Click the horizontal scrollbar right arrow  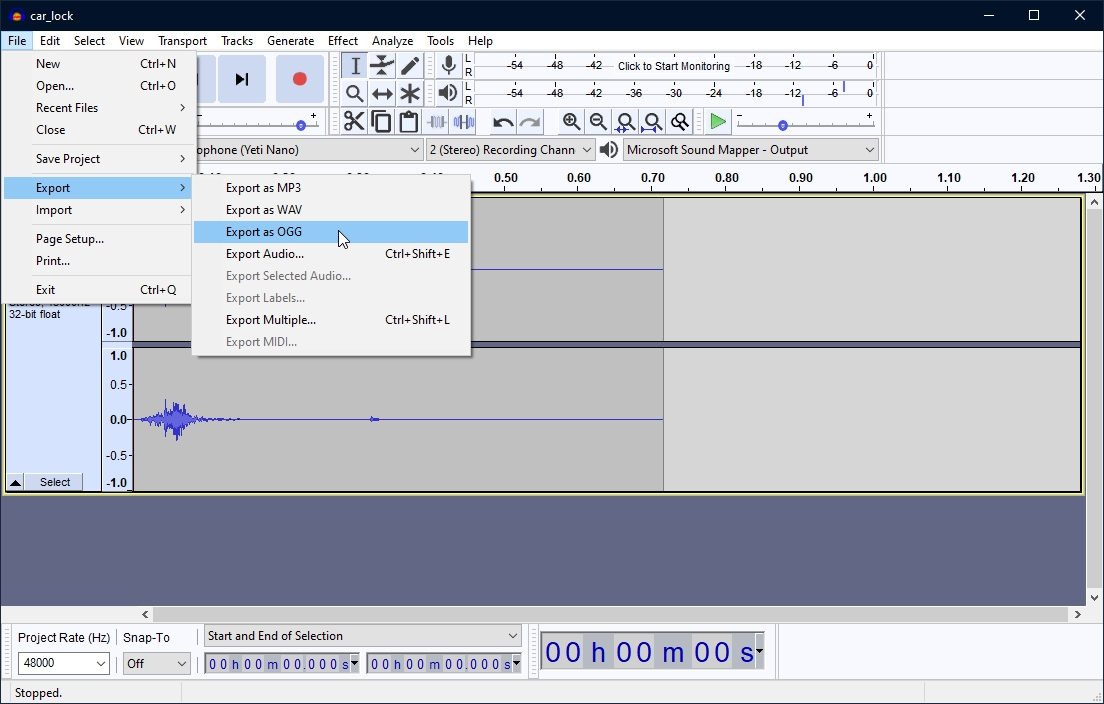coord(1078,615)
